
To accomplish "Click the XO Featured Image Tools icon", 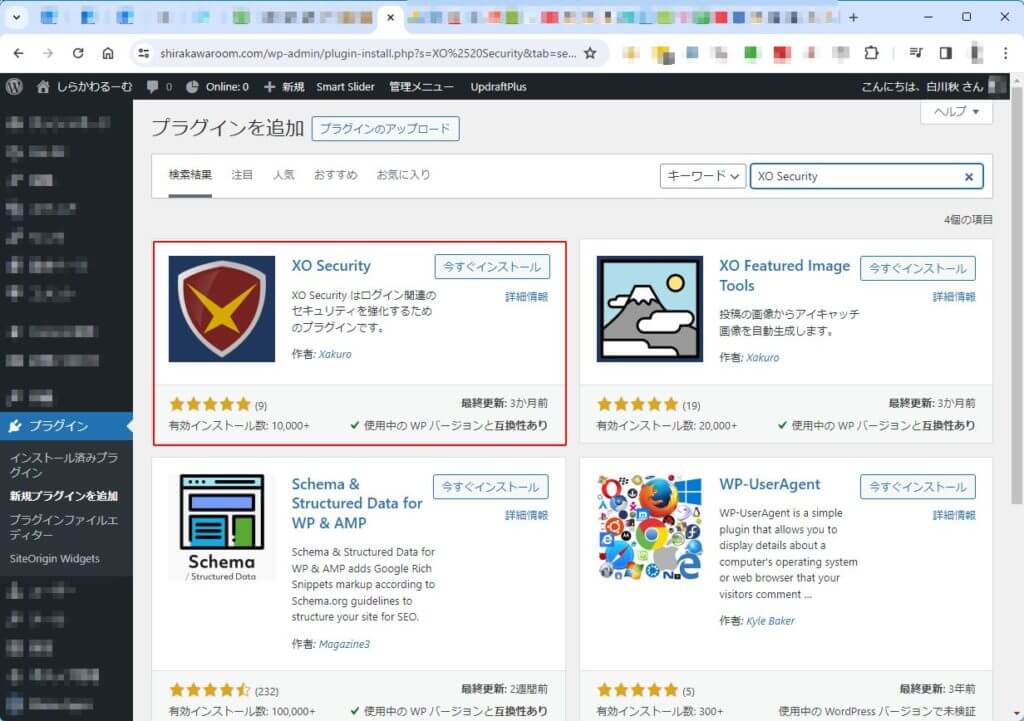I will tap(649, 309).
